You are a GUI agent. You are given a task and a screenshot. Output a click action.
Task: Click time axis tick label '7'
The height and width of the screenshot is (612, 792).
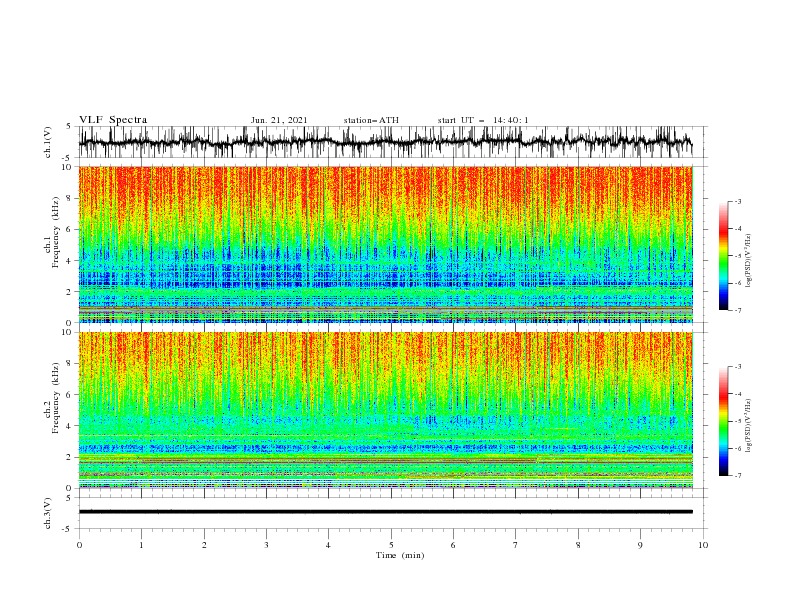pyautogui.click(x=515, y=545)
